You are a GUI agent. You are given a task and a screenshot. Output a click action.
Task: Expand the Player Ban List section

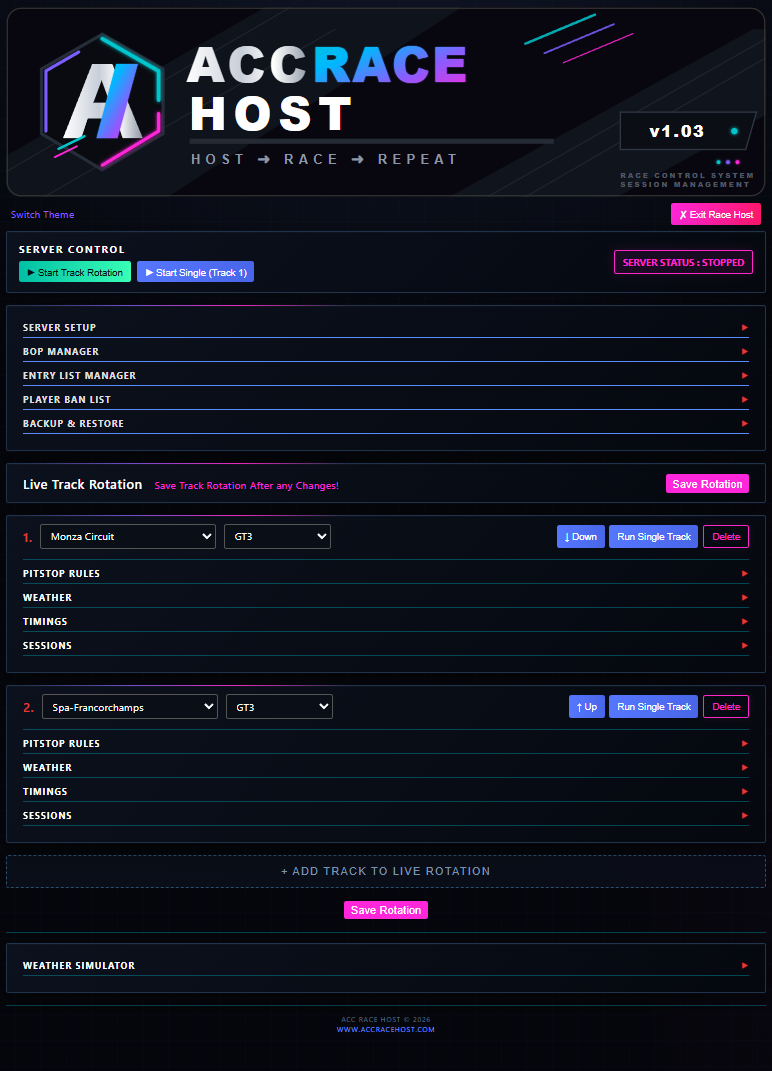click(385, 400)
